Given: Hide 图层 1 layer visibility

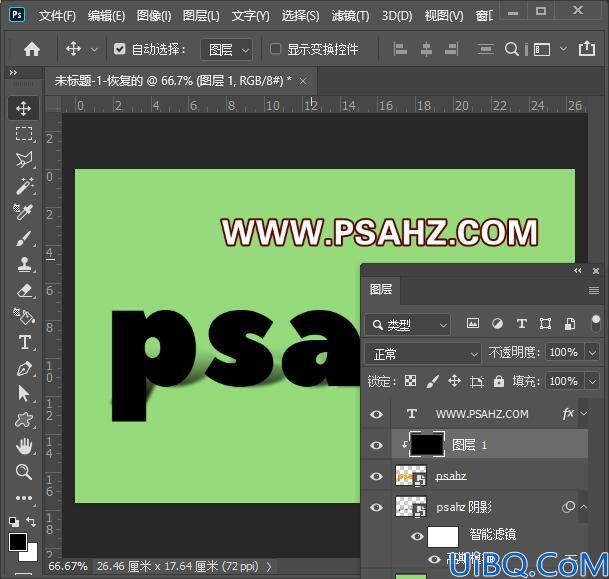Looking at the screenshot, I should pos(376,445).
